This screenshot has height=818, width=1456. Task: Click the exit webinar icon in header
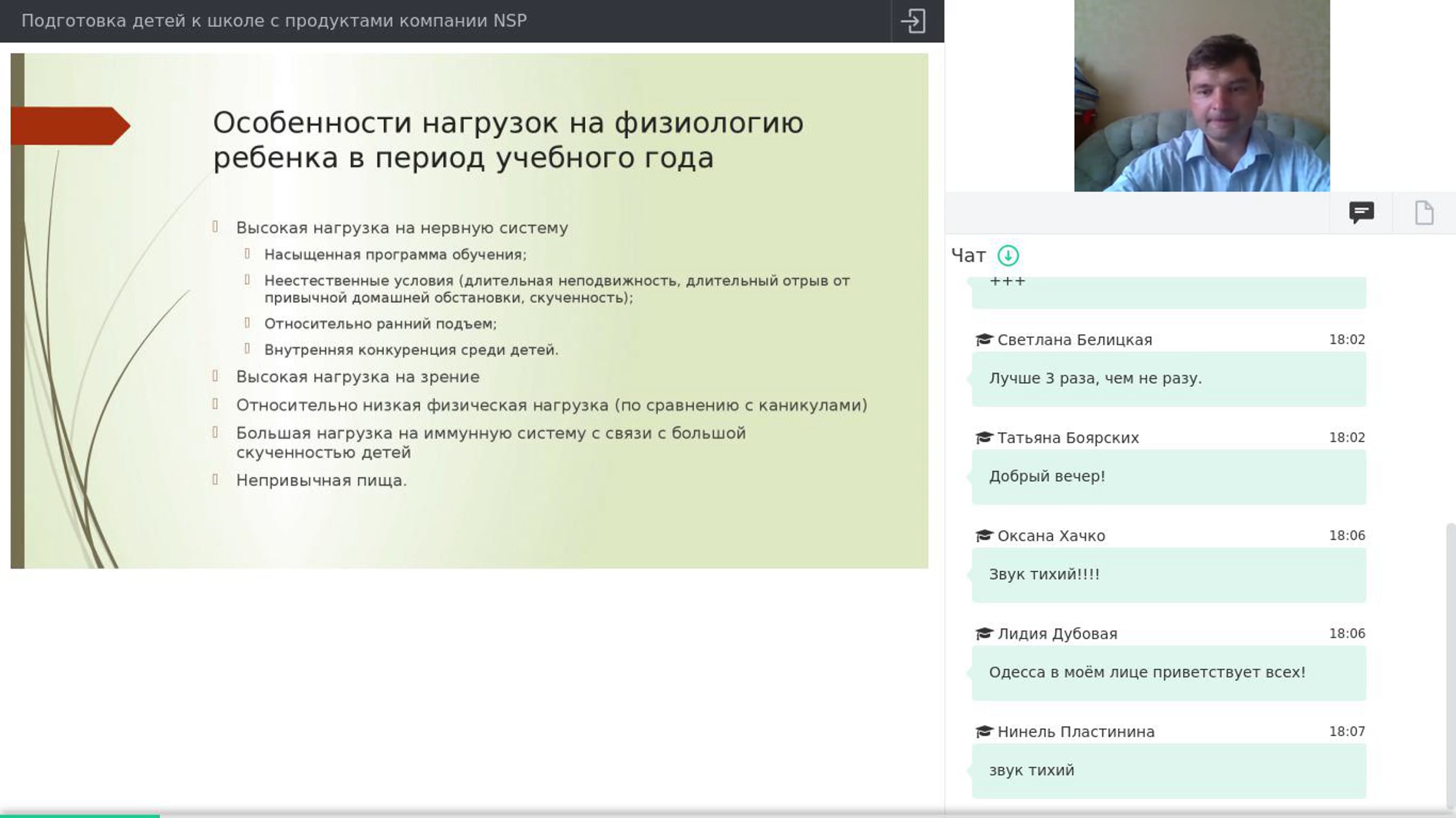click(x=913, y=21)
